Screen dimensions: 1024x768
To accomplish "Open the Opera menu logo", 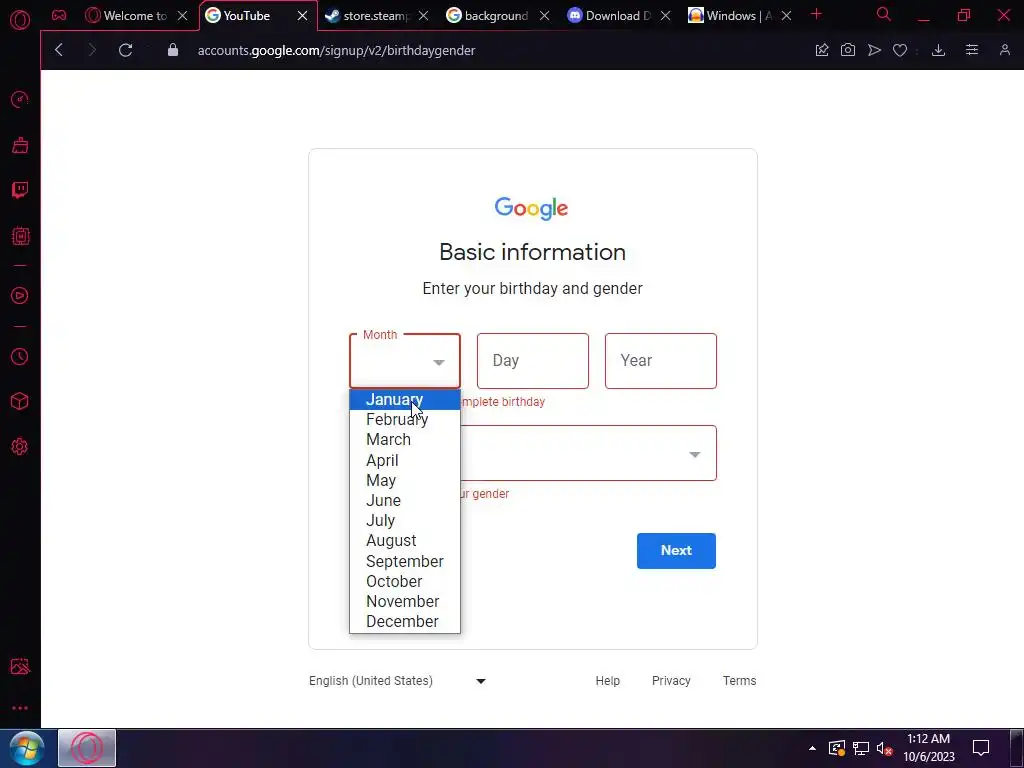I will click(x=20, y=20).
